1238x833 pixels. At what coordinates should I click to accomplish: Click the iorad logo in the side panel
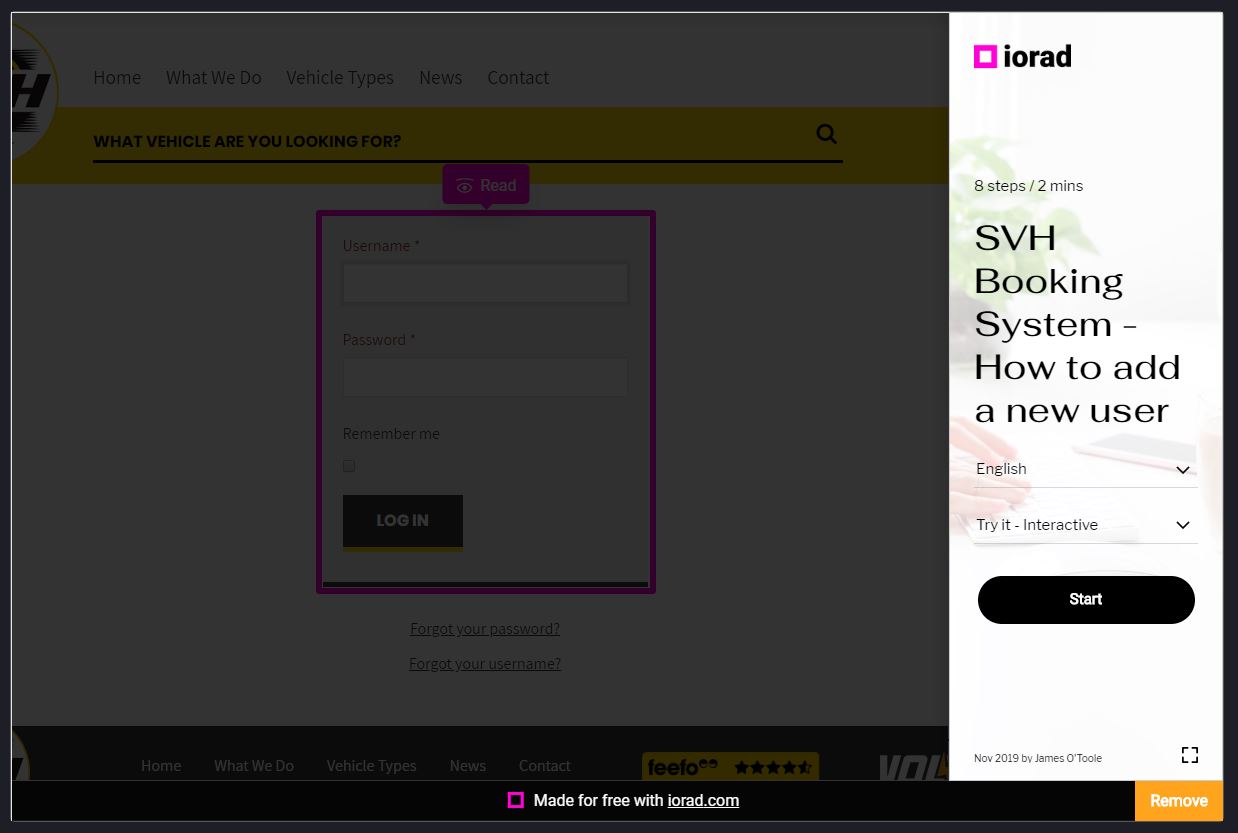[1022, 56]
